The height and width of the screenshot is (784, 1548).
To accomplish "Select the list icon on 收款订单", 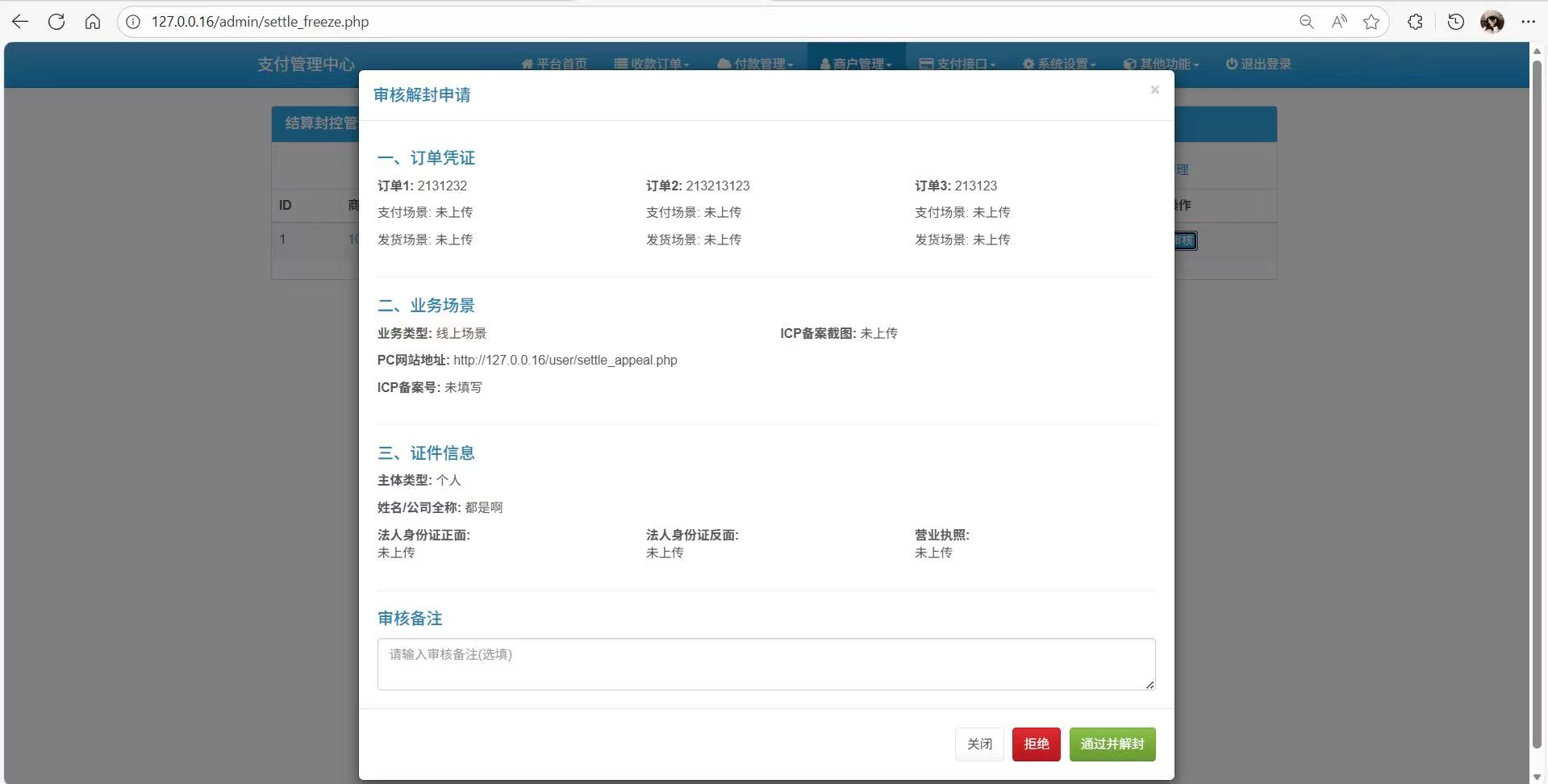I will tap(620, 64).
